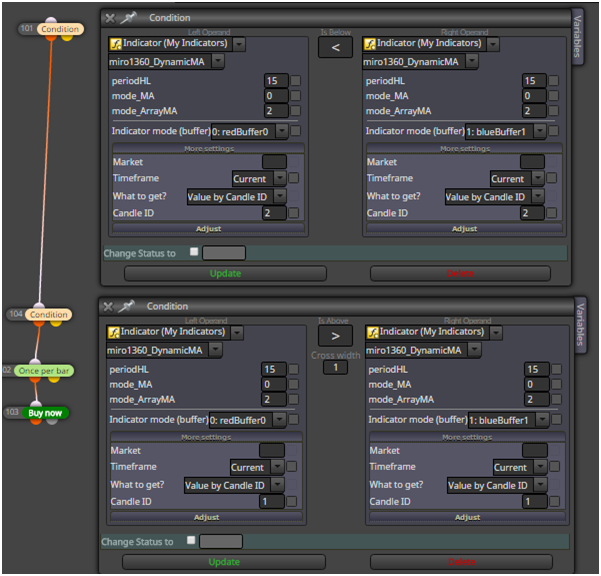This screenshot has width=601, height=576.
Task: Edit top left Market field
Action: click(x=274, y=162)
